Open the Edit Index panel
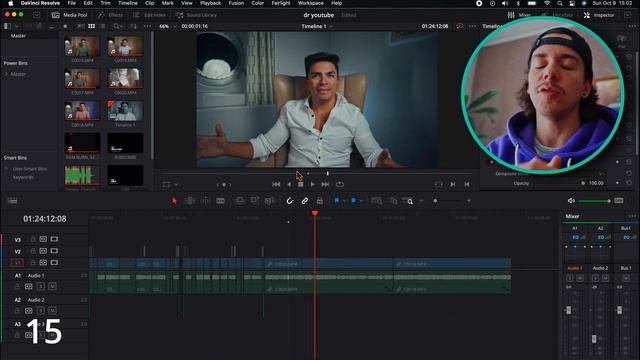640x360 pixels. pos(149,15)
